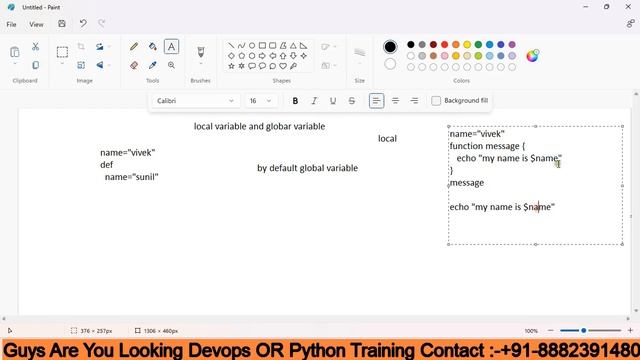The width and height of the screenshot is (640, 360).
Task: Open the Calibri font family dropdown
Action: pyautogui.click(x=196, y=101)
